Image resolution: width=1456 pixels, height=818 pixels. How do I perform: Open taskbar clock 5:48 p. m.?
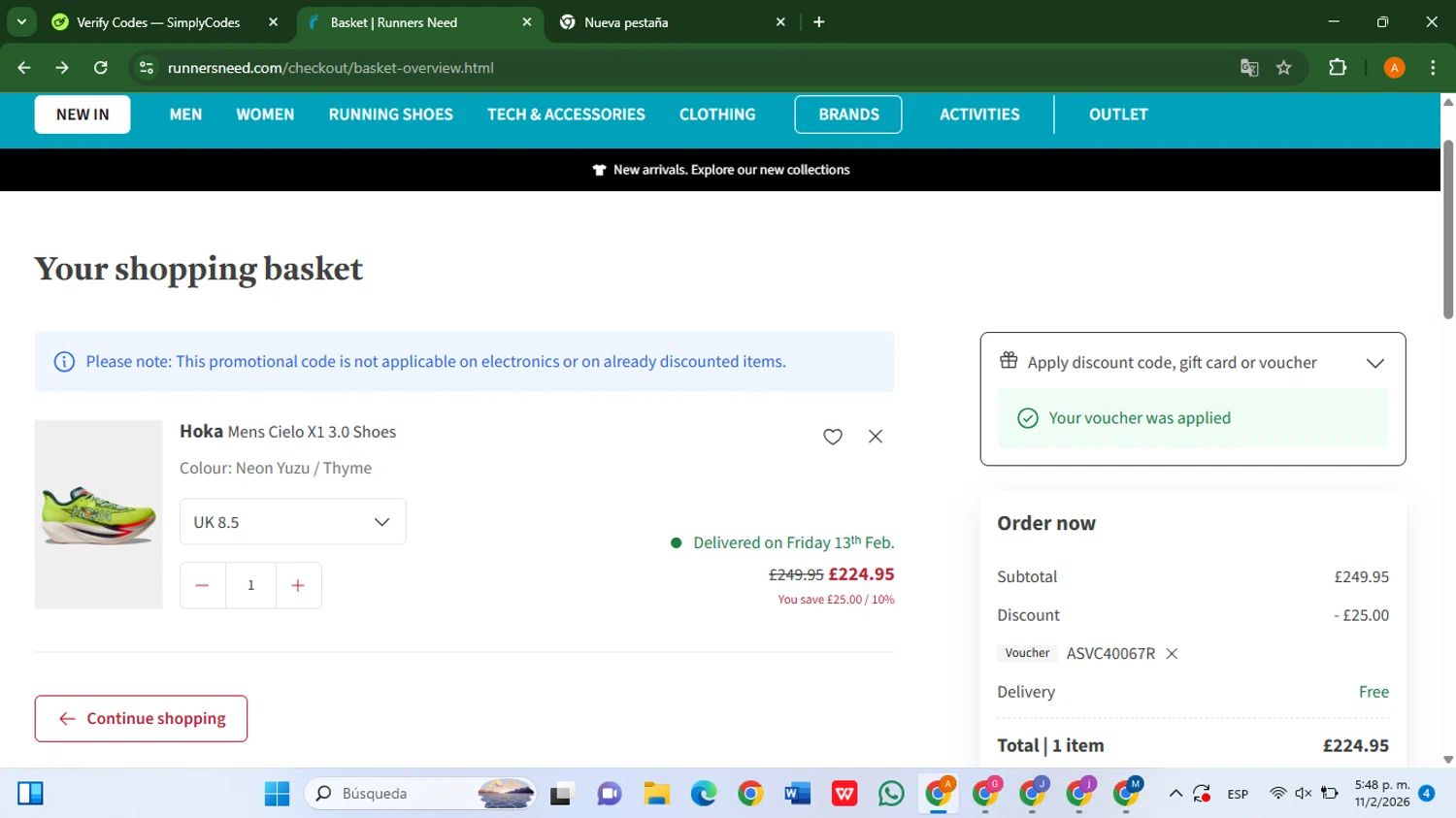pyautogui.click(x=1382, y=794)
